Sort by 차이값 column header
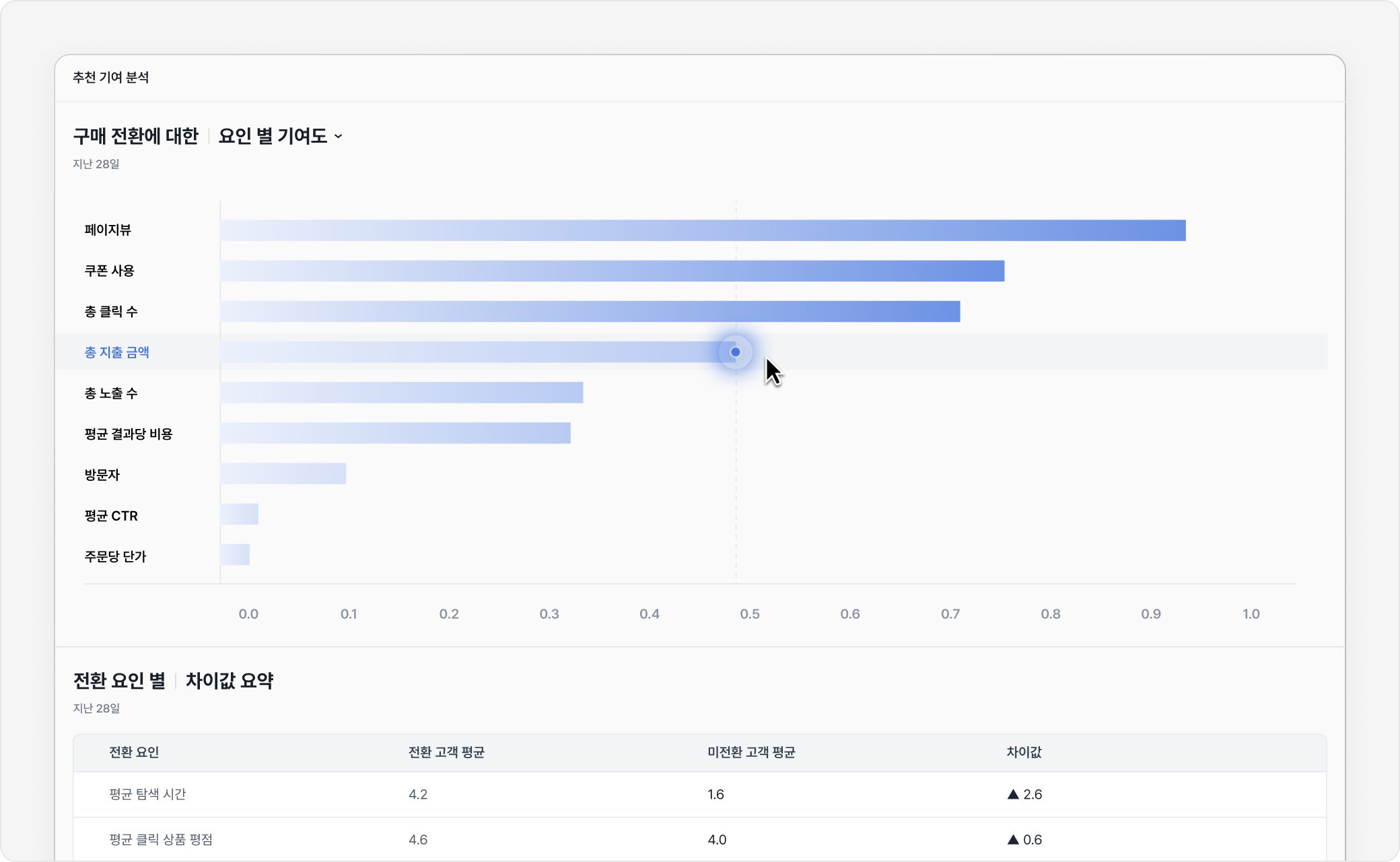The width and height of the screenshot is (1400, 862). pos(1024,752)
